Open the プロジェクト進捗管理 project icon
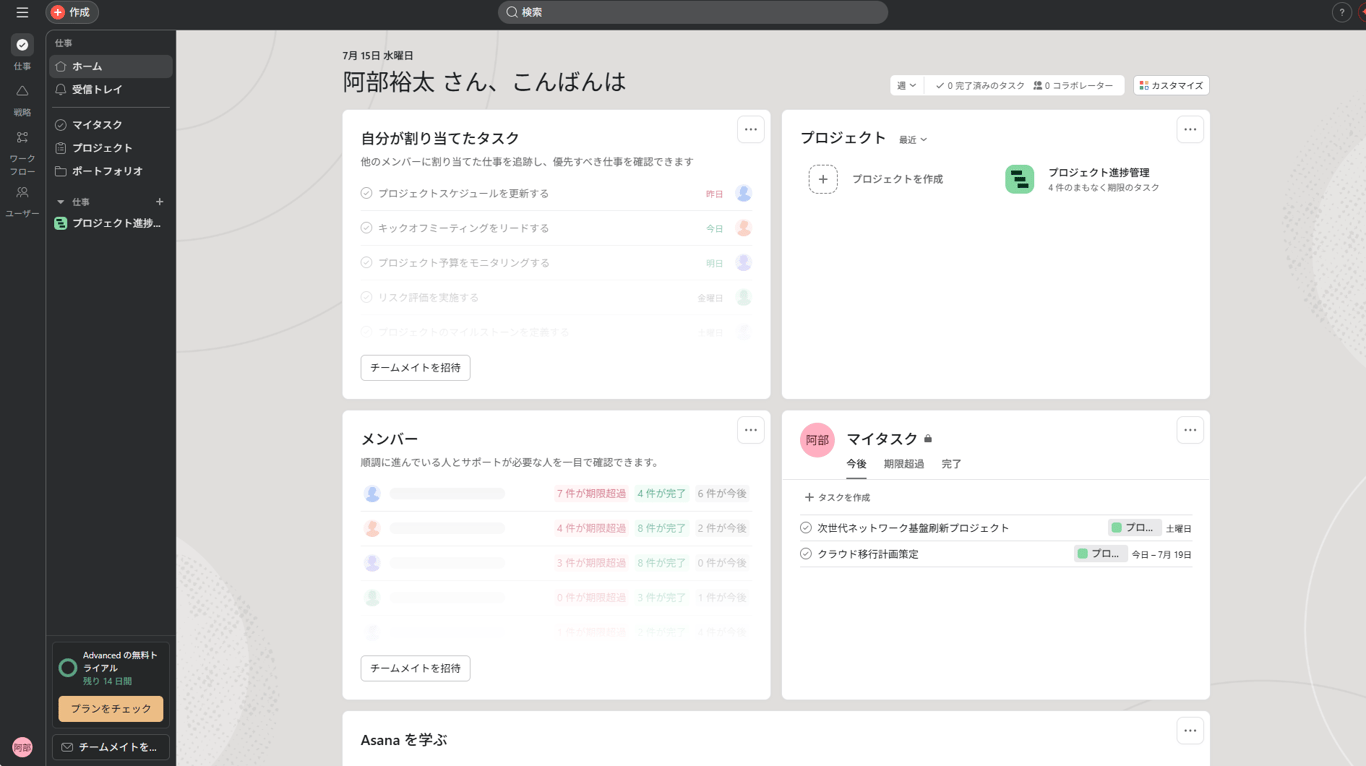Screen dimensions: 1366x766 pos(1019,179)
